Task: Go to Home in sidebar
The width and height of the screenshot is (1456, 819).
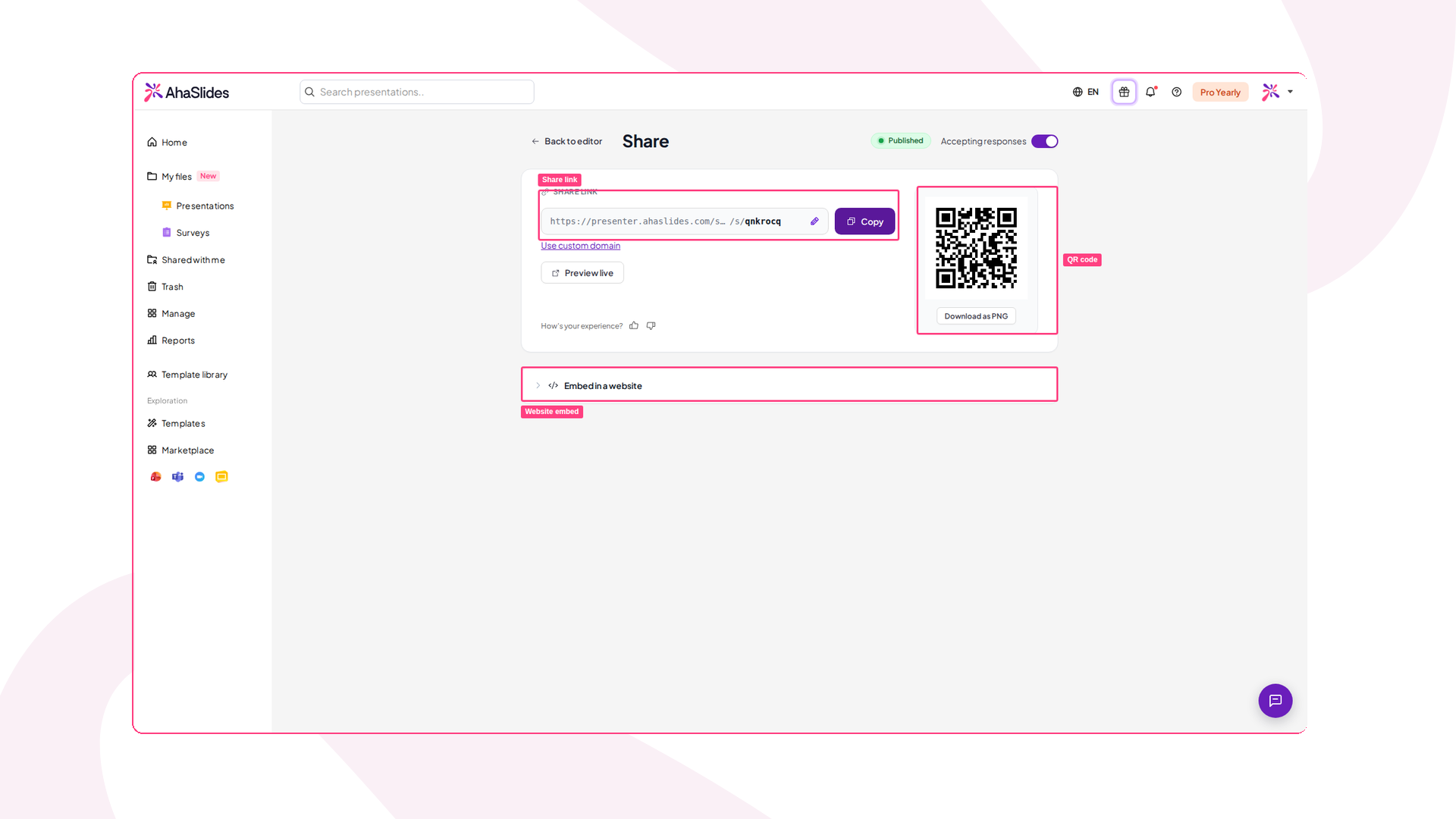Action: pyautogui.click(x=168, y=143)
